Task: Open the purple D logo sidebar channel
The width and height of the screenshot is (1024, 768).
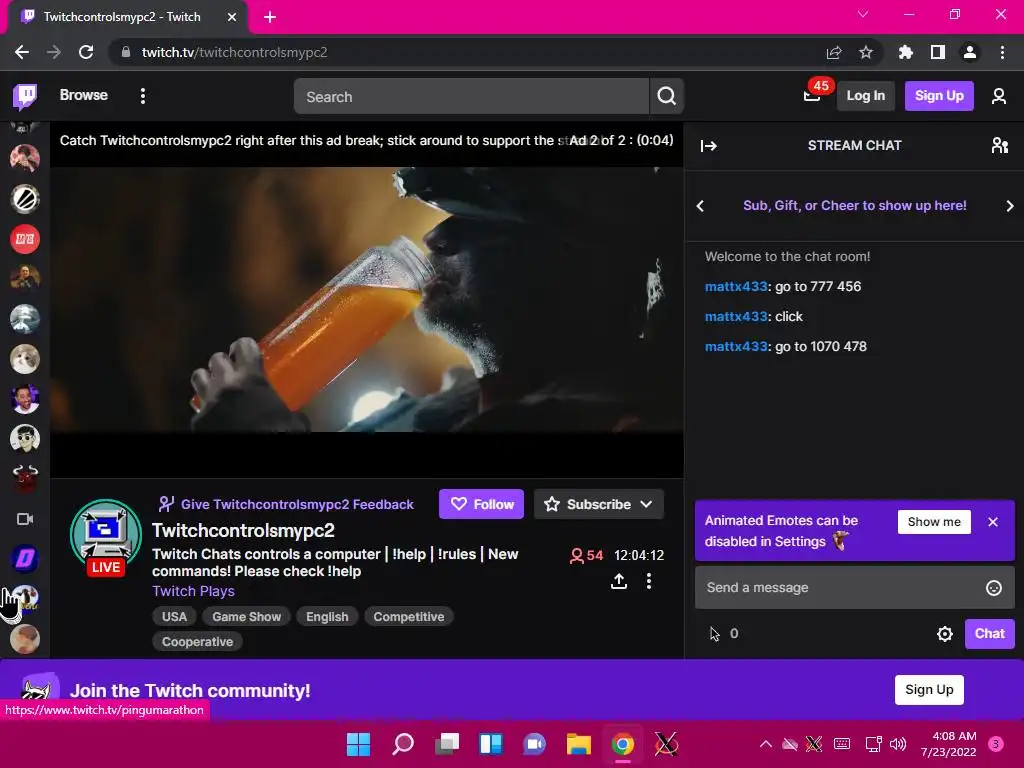Action: 25,559
